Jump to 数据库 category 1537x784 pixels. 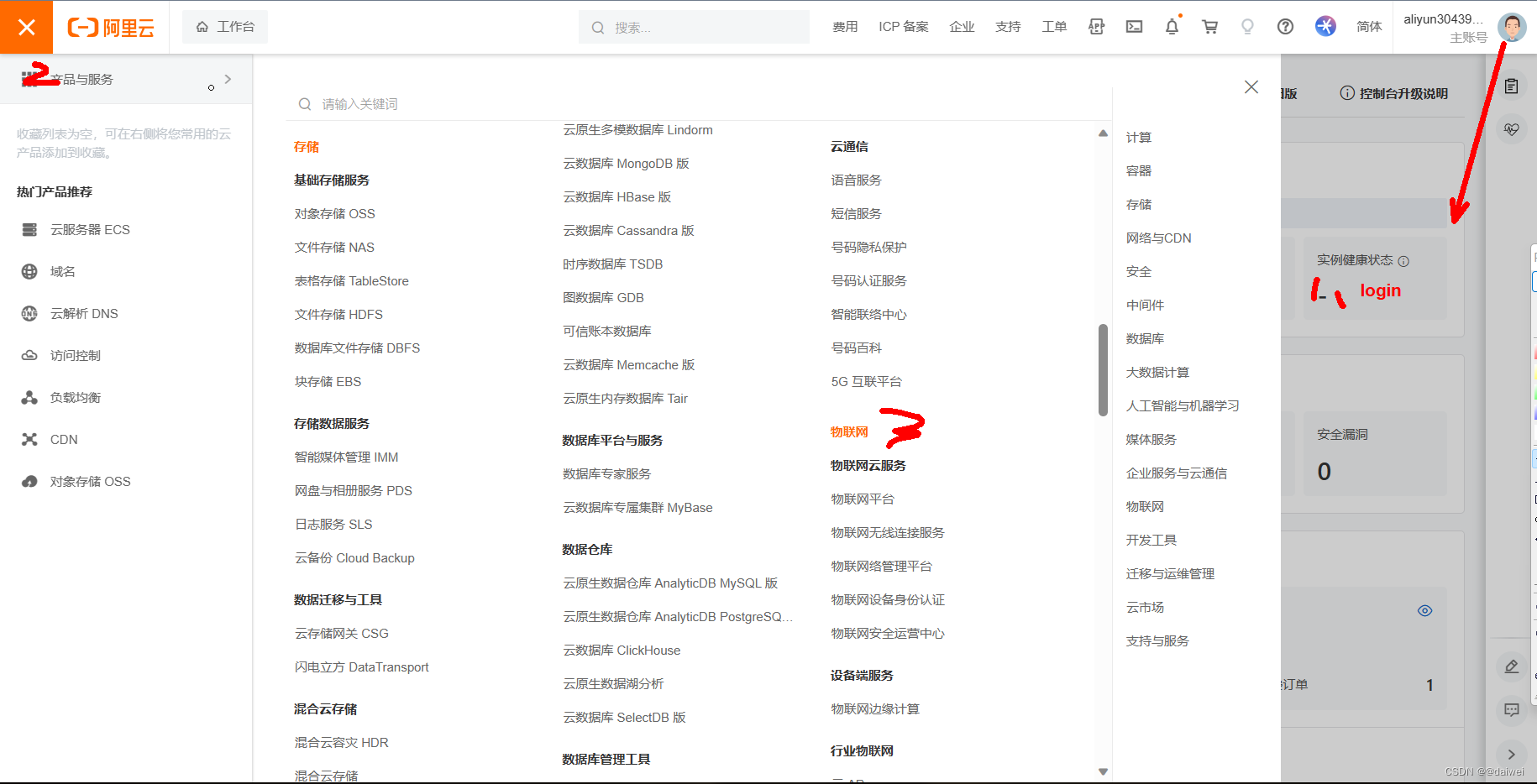1145,339
